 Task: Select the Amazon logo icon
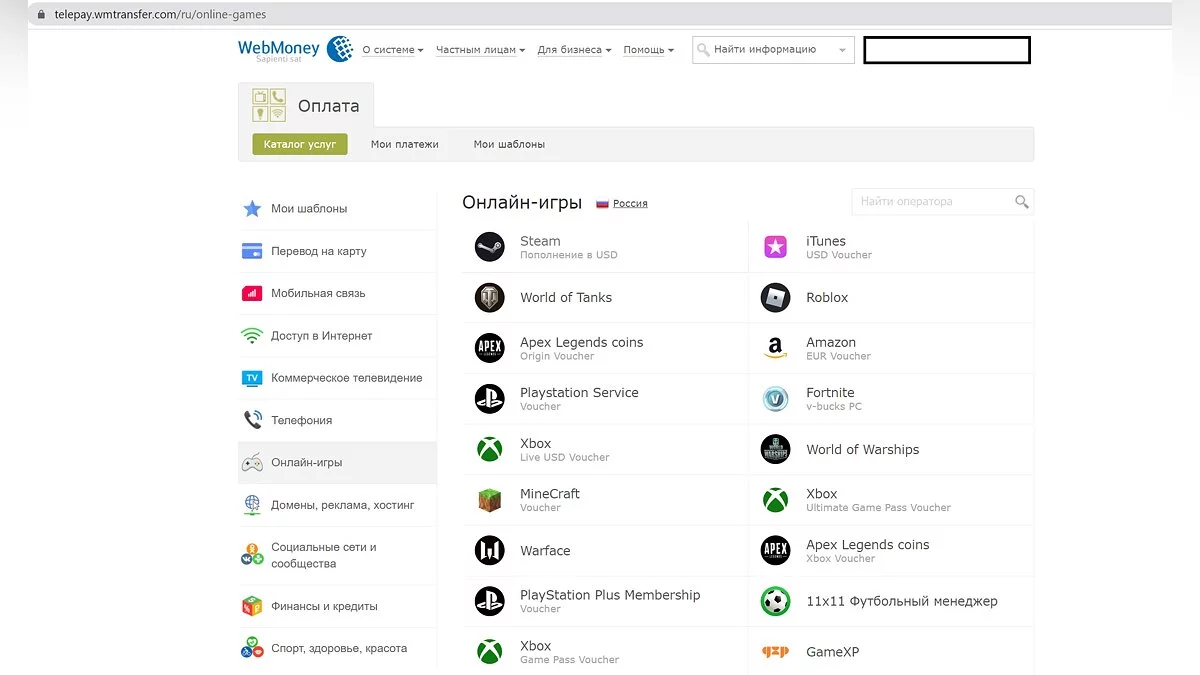(x=775, y=348)
